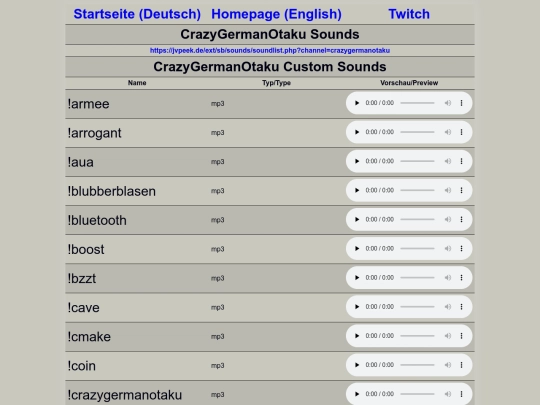
Task: Play the !cave sound preview
Action: (357, 307)
